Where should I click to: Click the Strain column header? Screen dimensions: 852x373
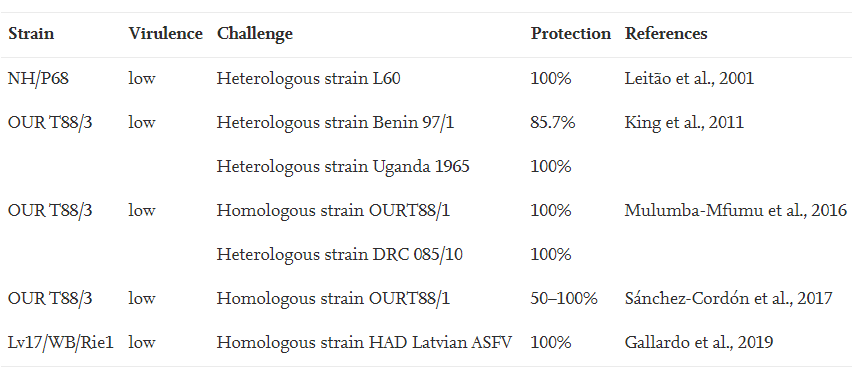31,34
